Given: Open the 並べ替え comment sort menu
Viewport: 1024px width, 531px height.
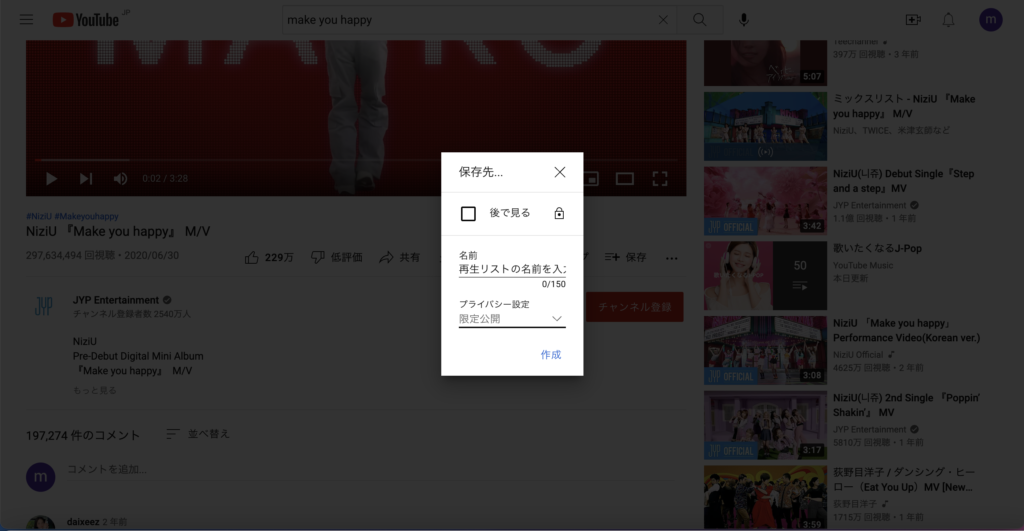Looking at the screenshot, I should click(x=198, y=434).
